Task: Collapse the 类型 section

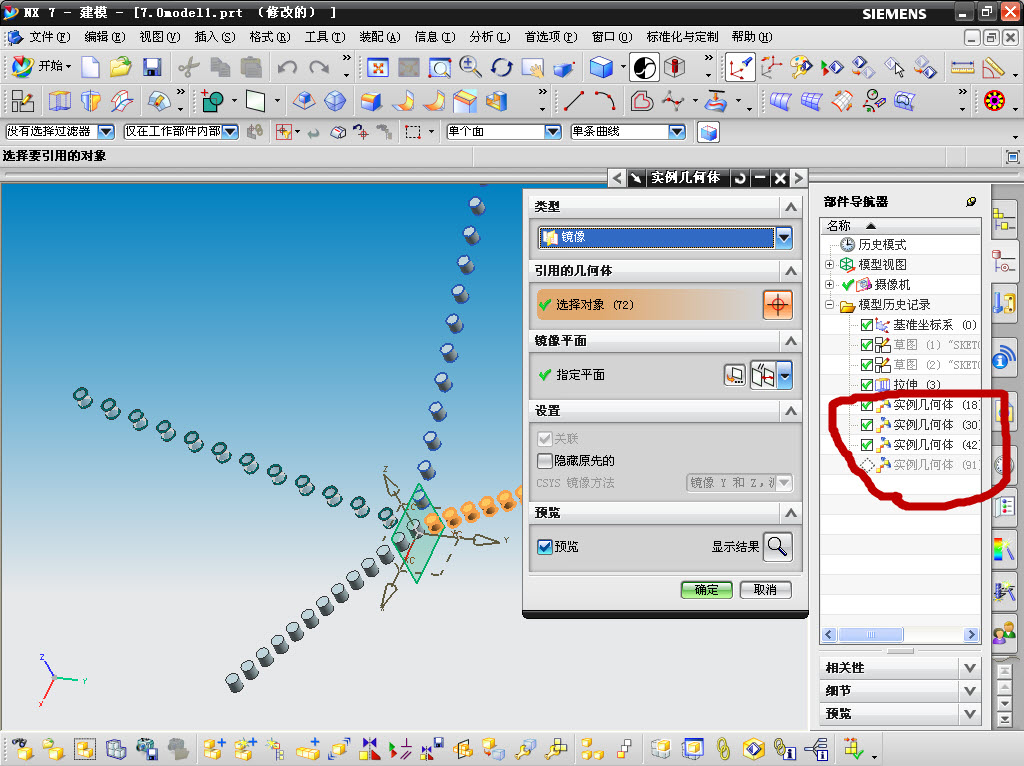Action: 790,207
